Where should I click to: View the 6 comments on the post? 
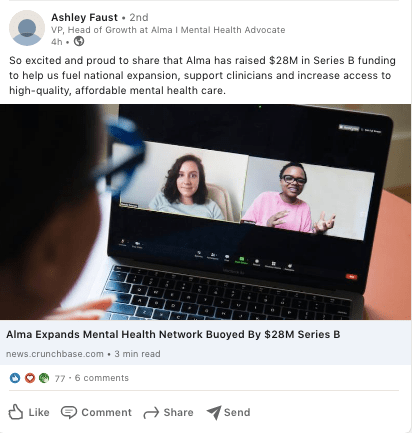[102, 378]
